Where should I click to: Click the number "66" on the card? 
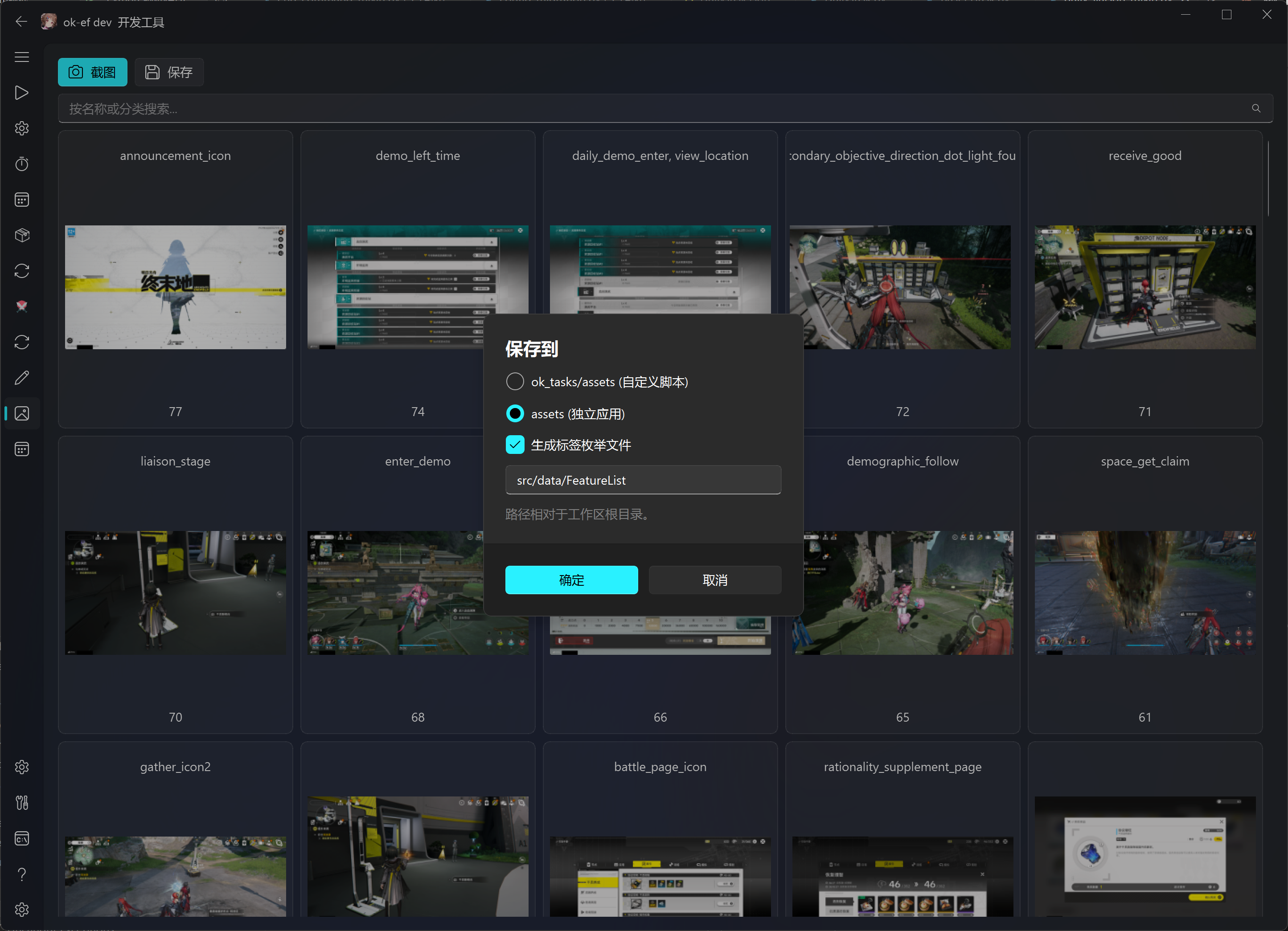coord(660,717)
